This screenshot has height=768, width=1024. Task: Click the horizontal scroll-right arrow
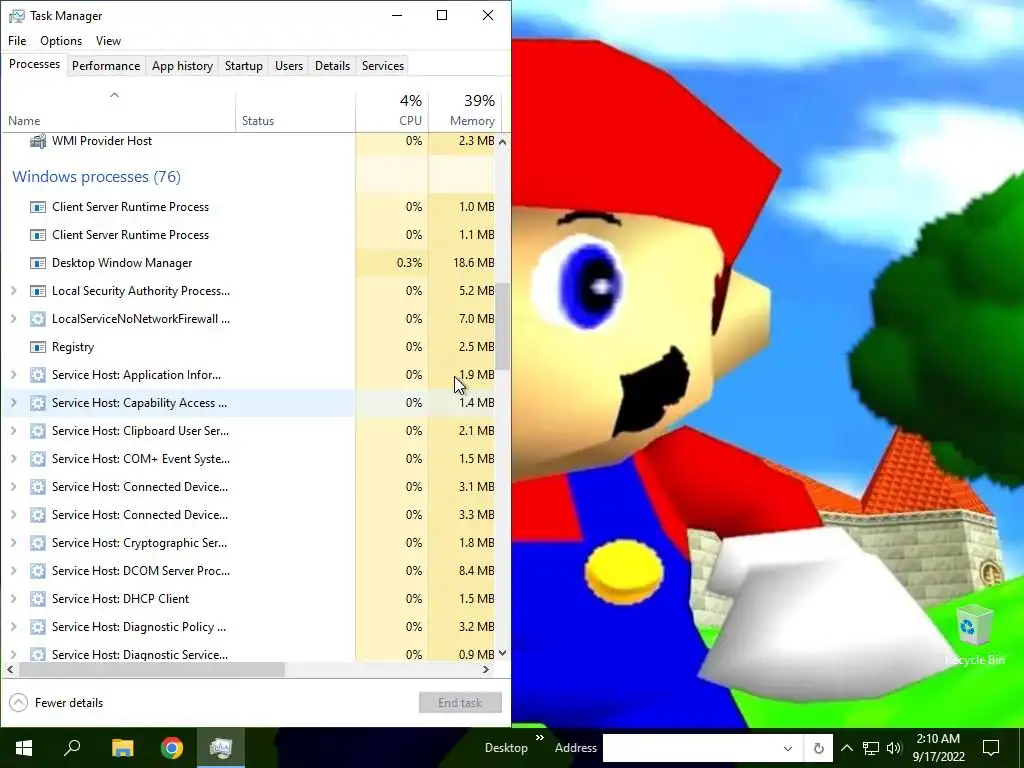pyautogui.click(x=486, y=669)
